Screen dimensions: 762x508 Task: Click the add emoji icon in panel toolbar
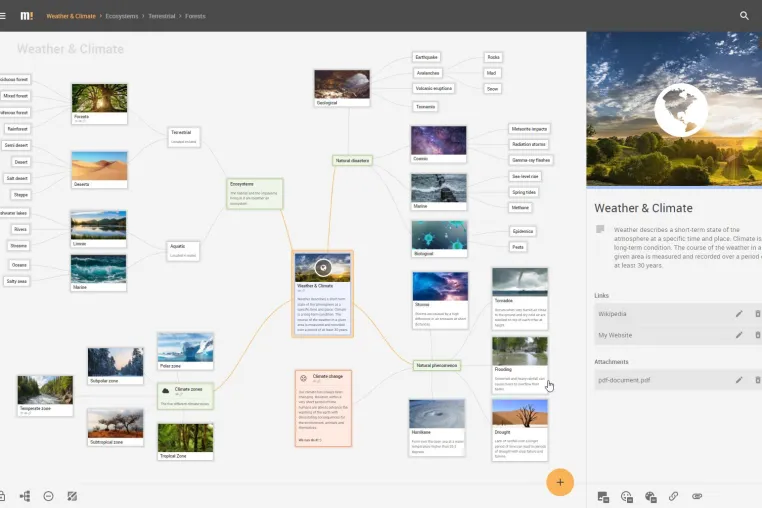[627, 496]
